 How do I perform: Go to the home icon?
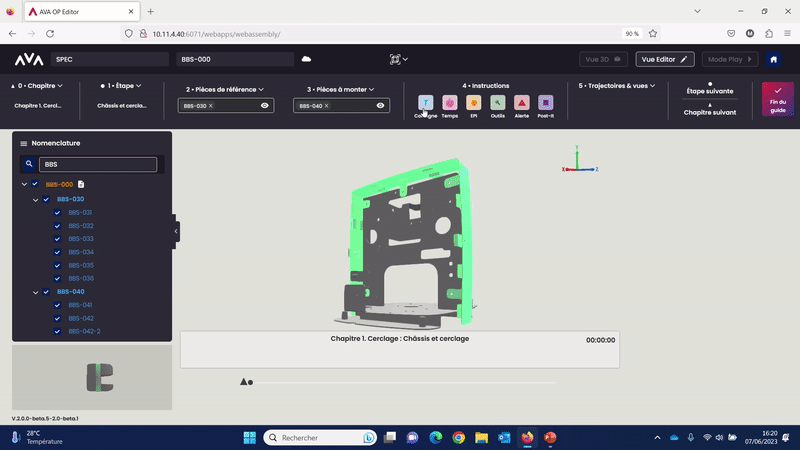coord(773,59)
